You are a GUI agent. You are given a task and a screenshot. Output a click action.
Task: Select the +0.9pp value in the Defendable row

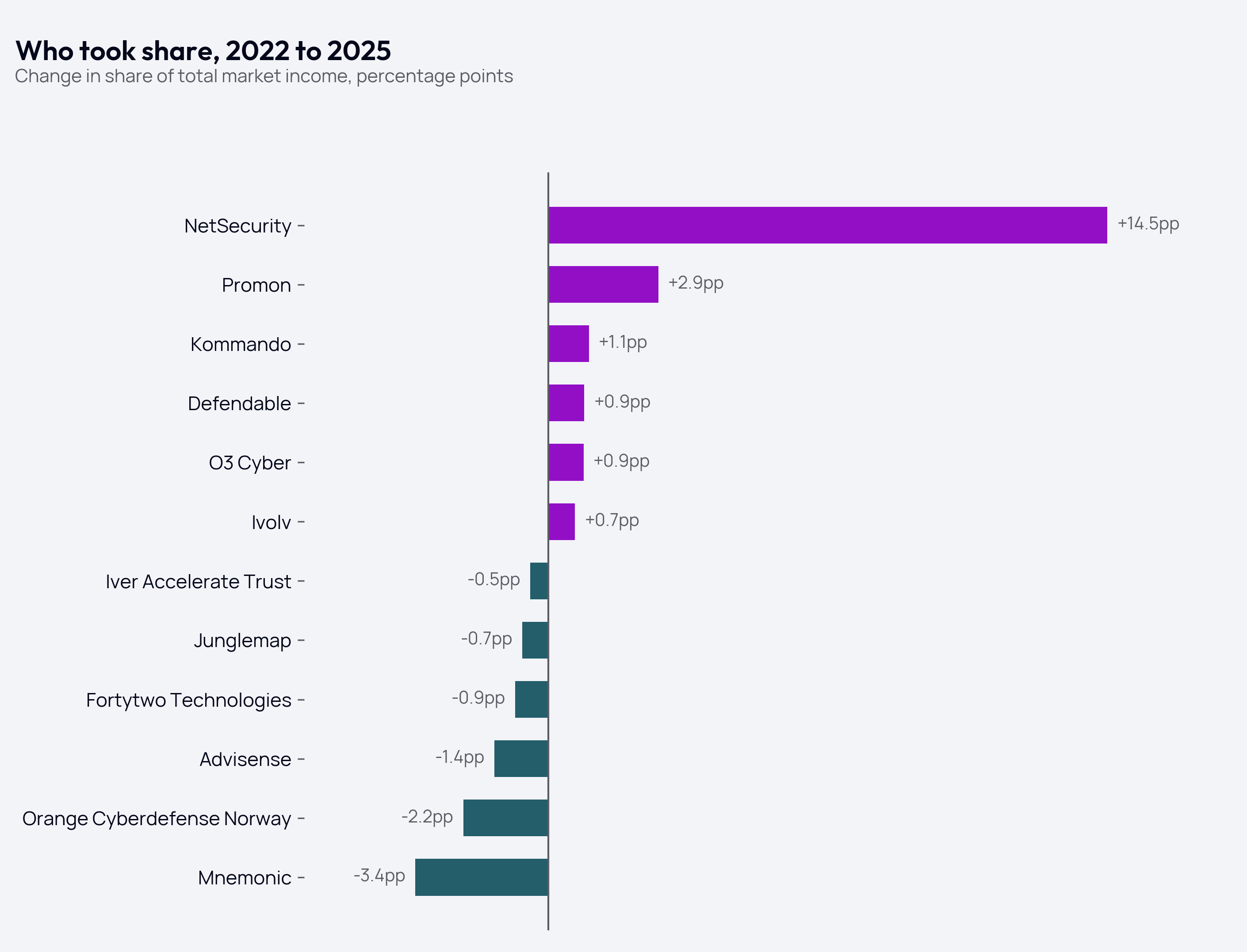tap(622, 402)
